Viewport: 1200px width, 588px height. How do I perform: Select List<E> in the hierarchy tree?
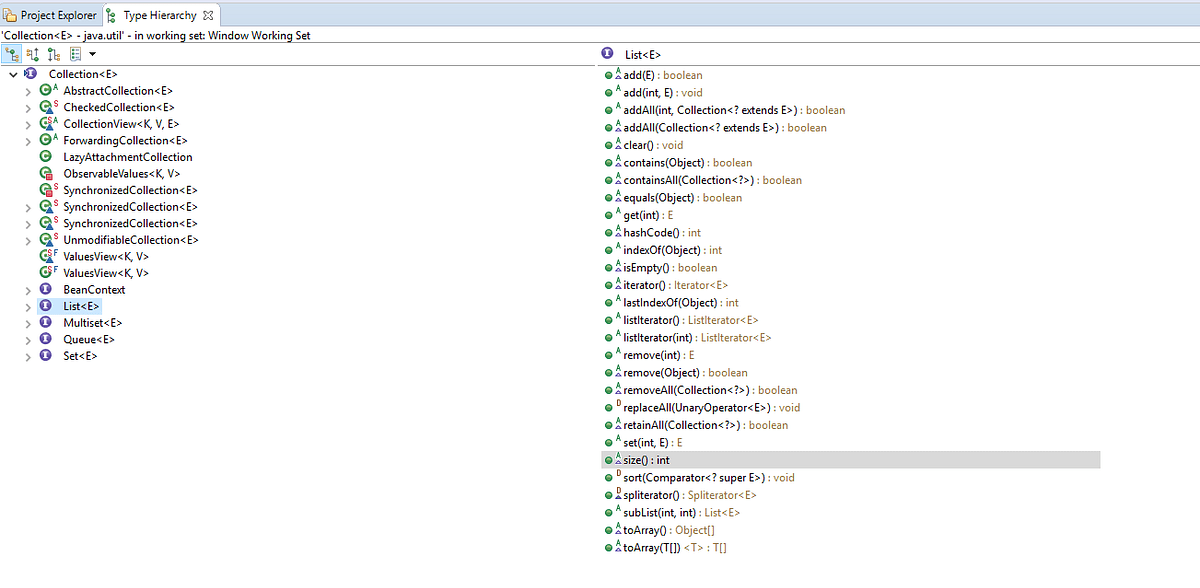(x=79, y=306)
